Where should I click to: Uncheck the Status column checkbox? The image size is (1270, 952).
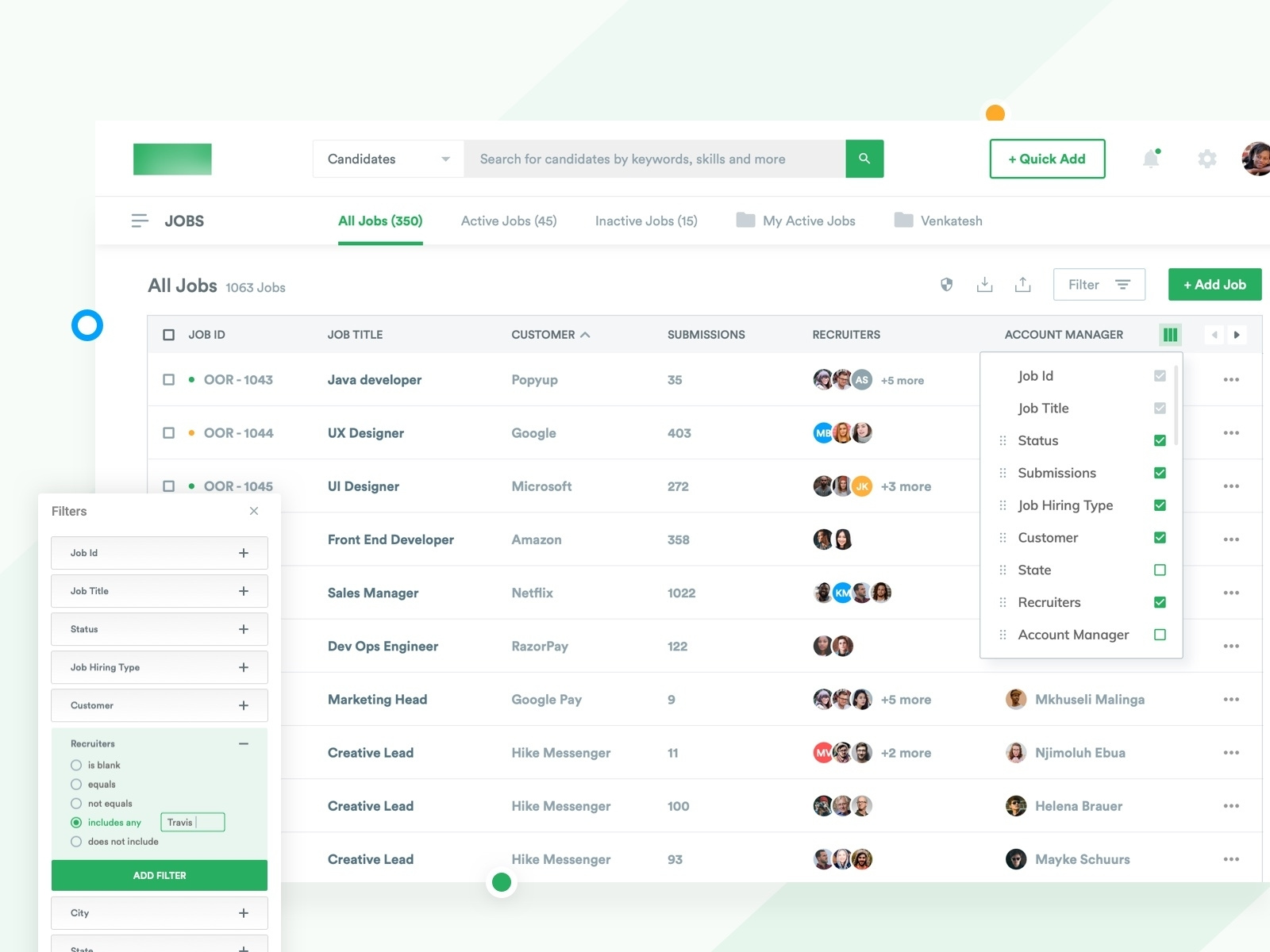coord(1160,440)
